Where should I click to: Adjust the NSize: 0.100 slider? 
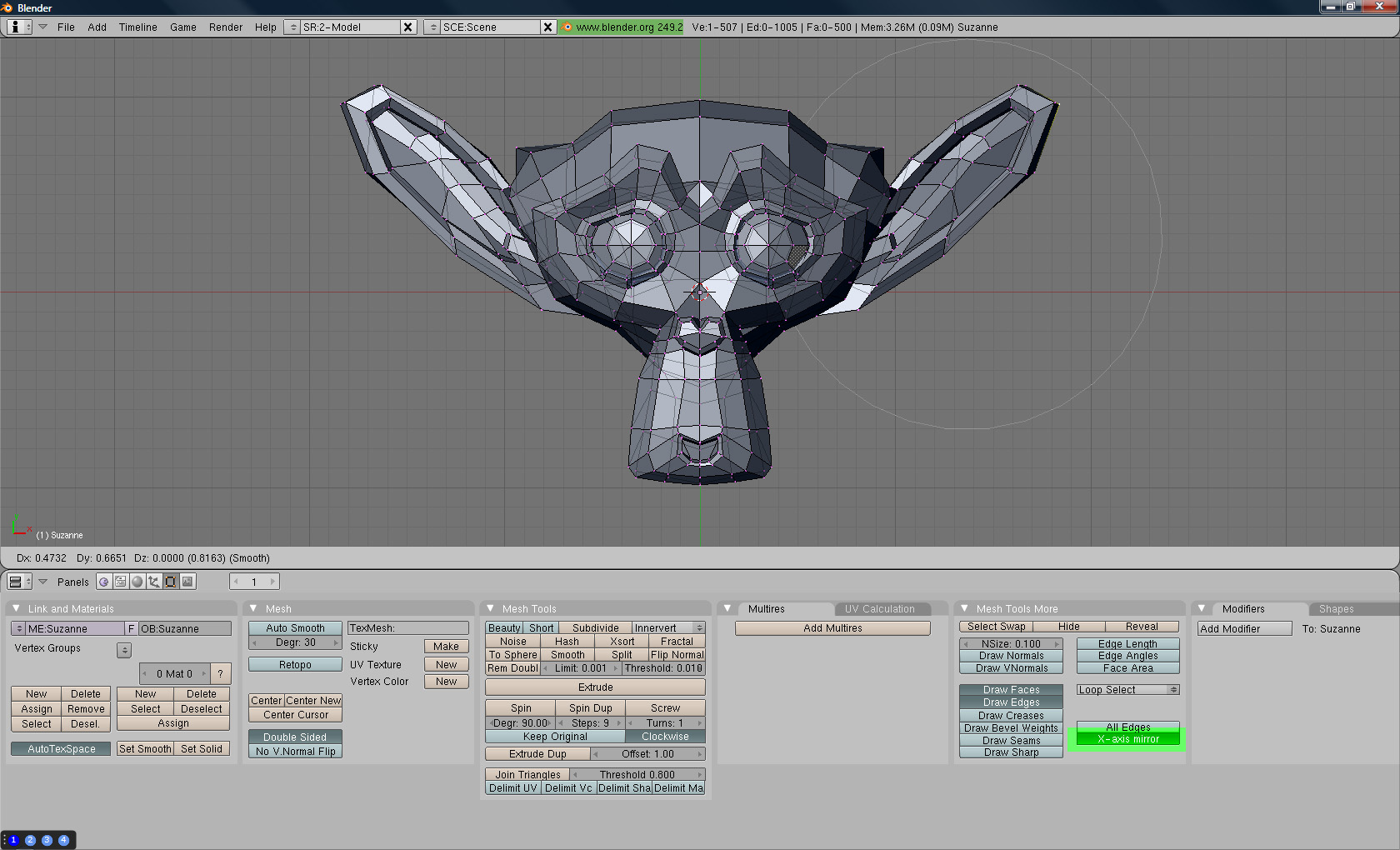pyautogui.click(x=1011, y=644)
